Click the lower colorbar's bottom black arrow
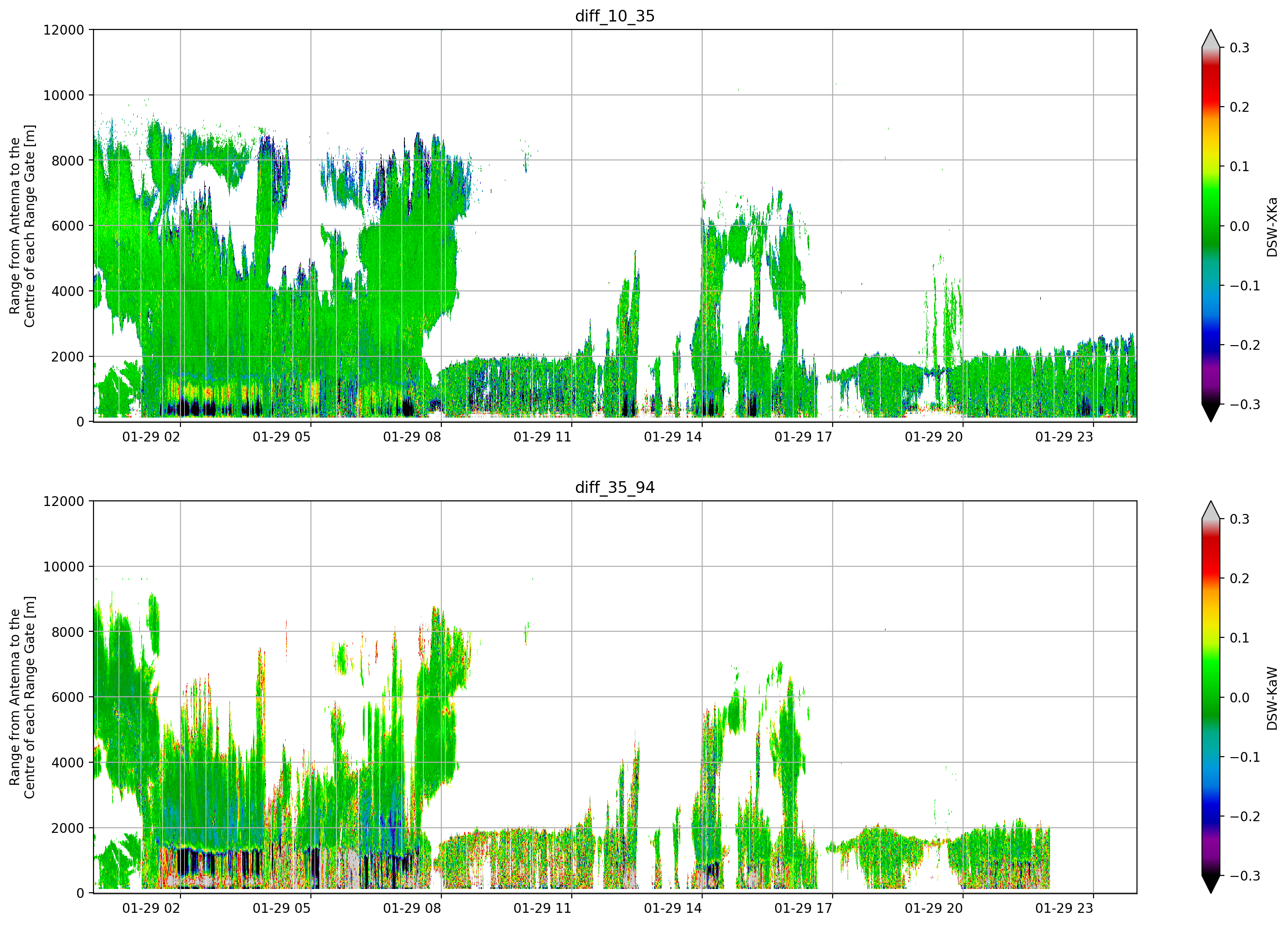 1211,884
